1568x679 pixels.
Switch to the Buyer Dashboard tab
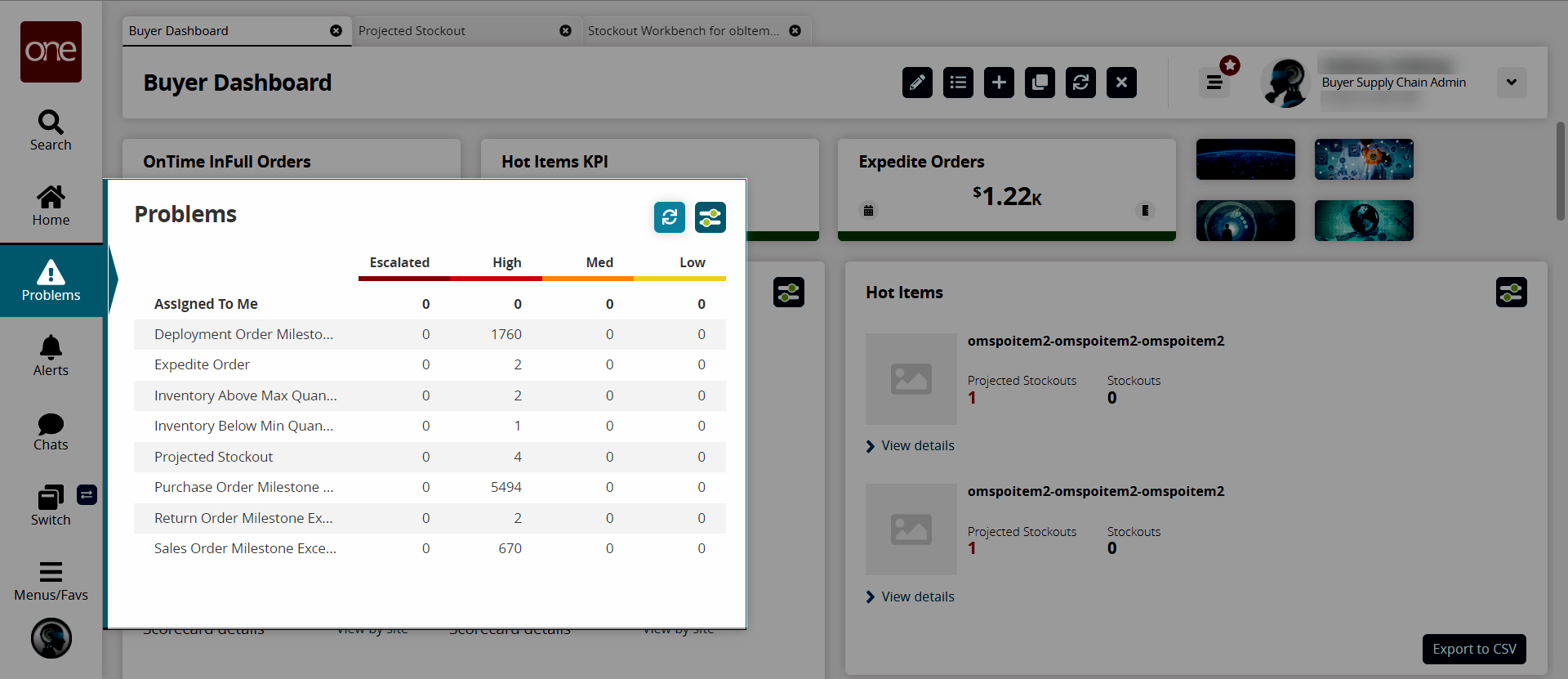[237, 31]
